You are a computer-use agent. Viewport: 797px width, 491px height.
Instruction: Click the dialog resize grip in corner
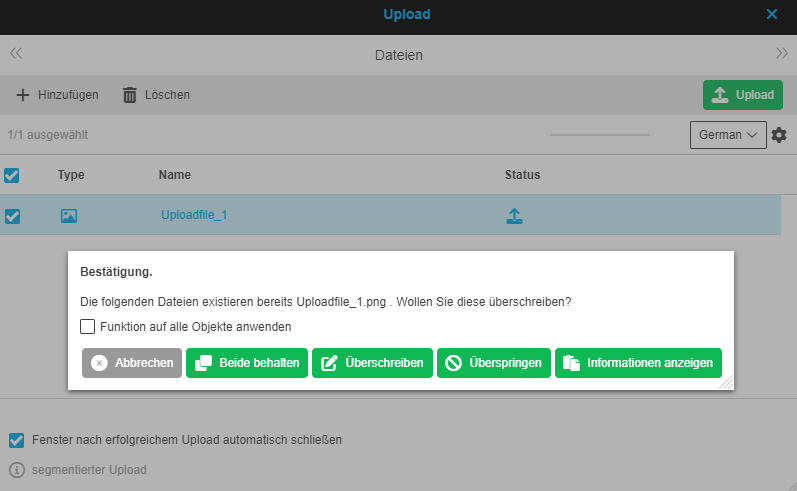click(727, 383)
